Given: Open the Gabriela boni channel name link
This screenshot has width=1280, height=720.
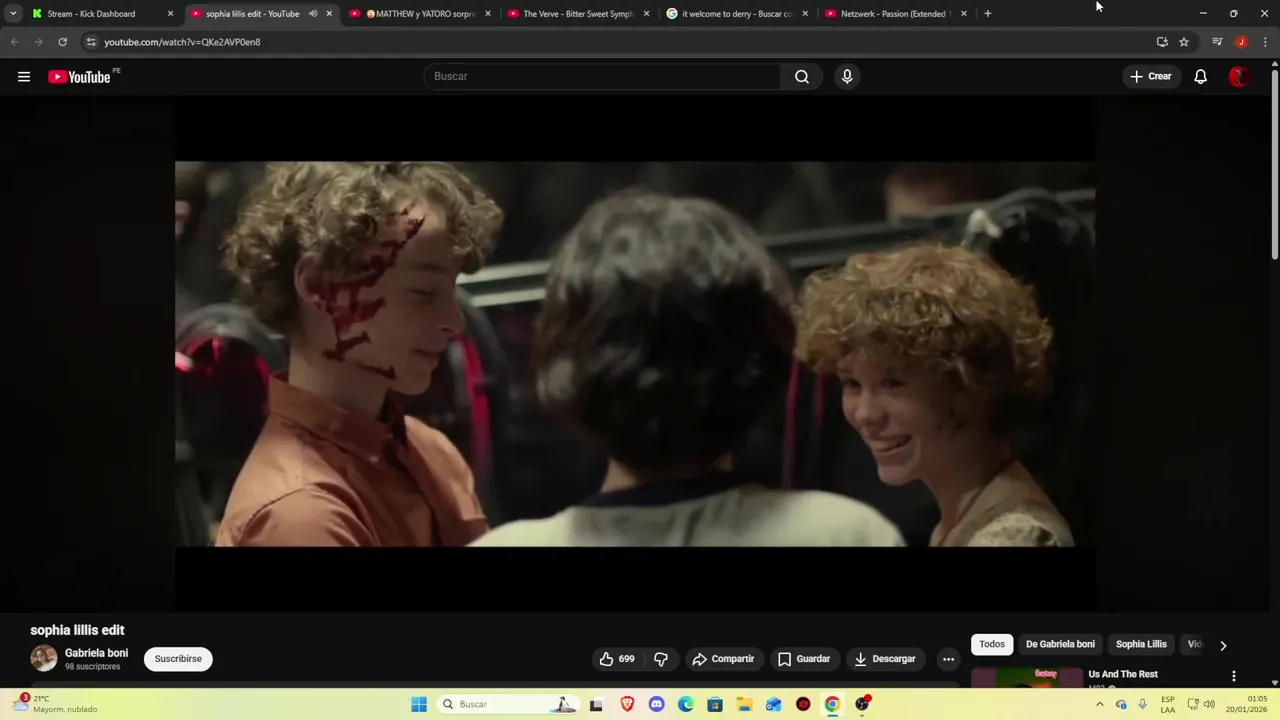Looking at the screenshot, I should click(x=96, y=653).
